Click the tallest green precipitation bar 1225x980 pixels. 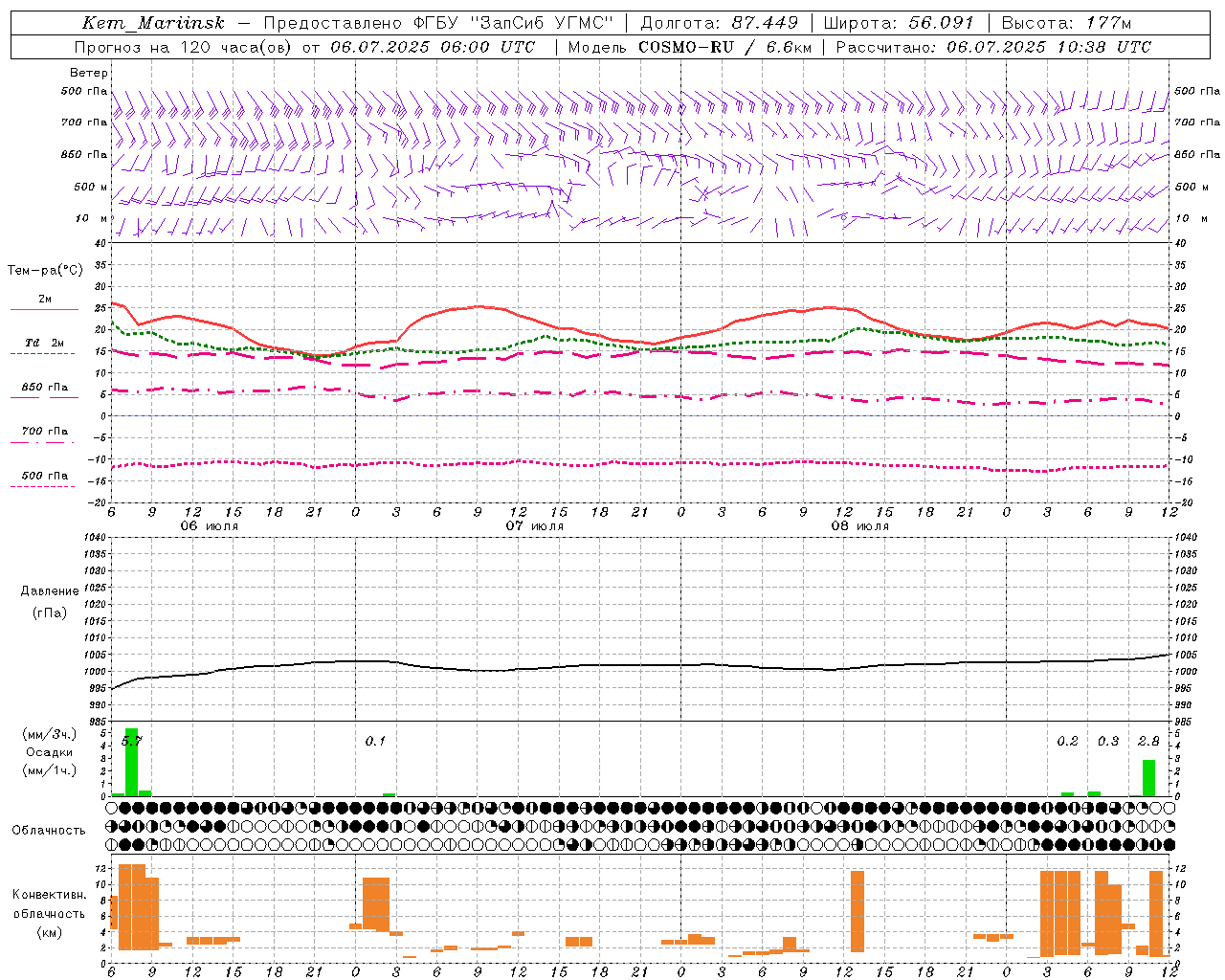[x=131, y=763]
